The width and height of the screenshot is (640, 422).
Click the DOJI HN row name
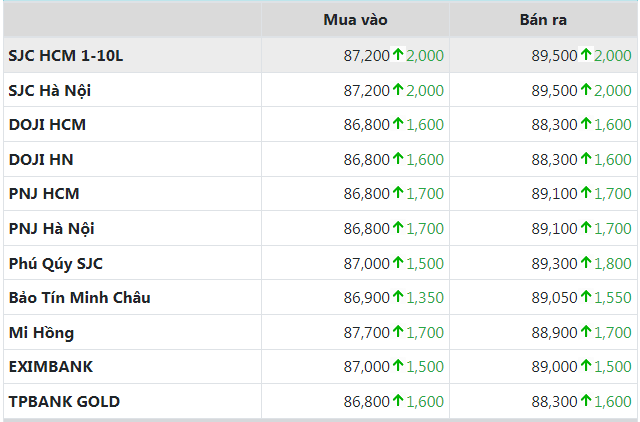tap(40, 160)
